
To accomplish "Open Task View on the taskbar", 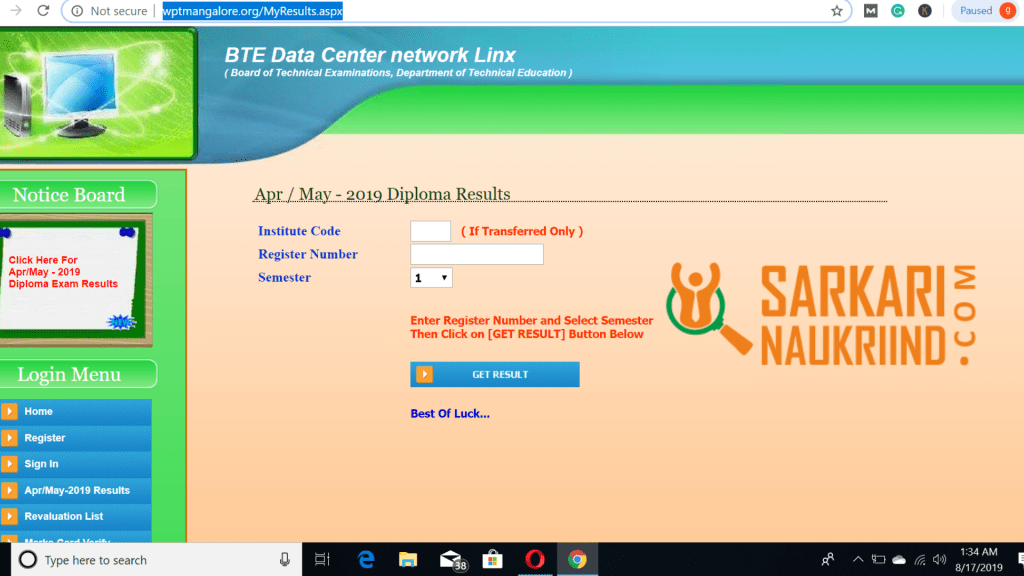I will pos(322,560).
